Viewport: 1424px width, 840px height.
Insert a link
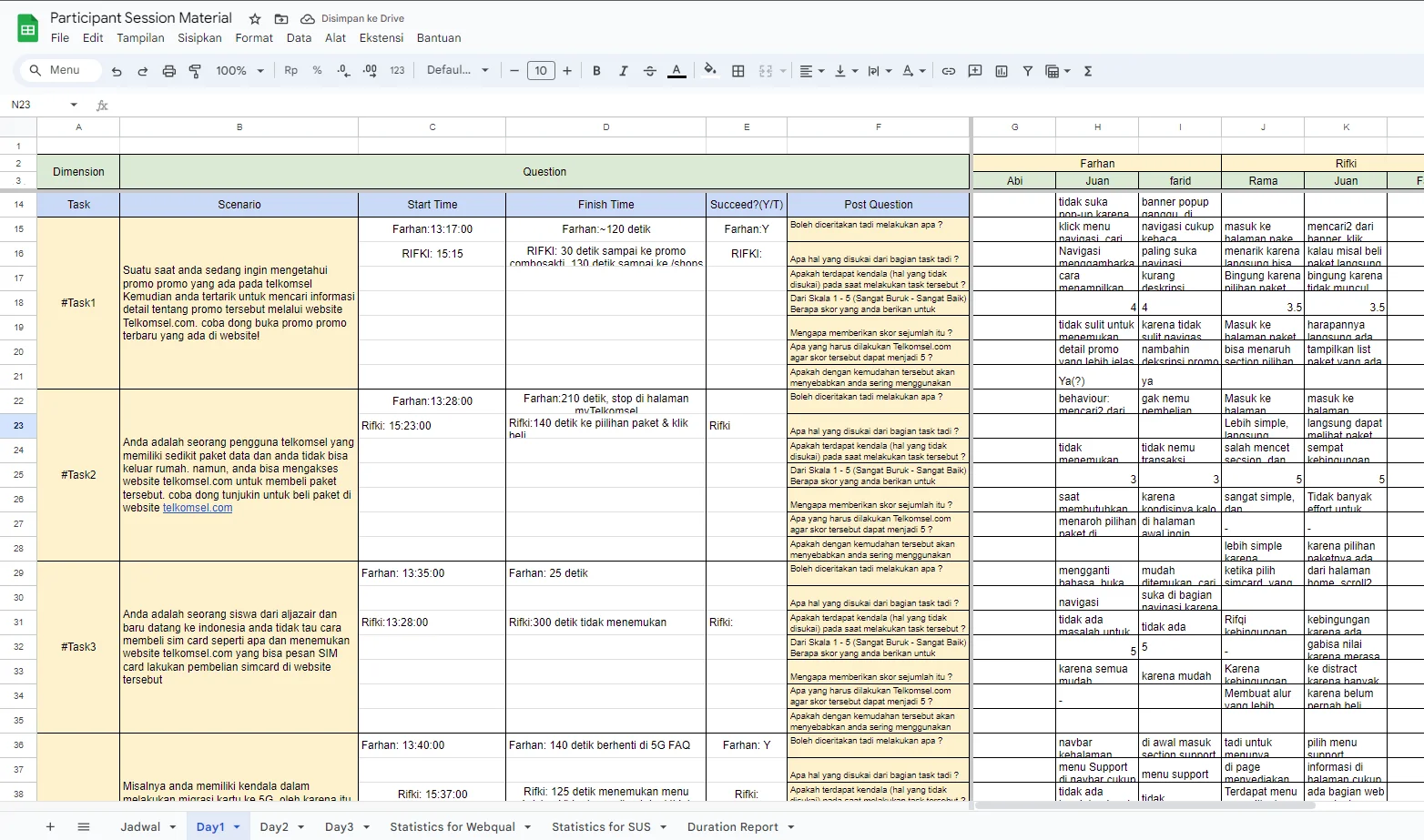pyautogui.click(x=949, y=71)
